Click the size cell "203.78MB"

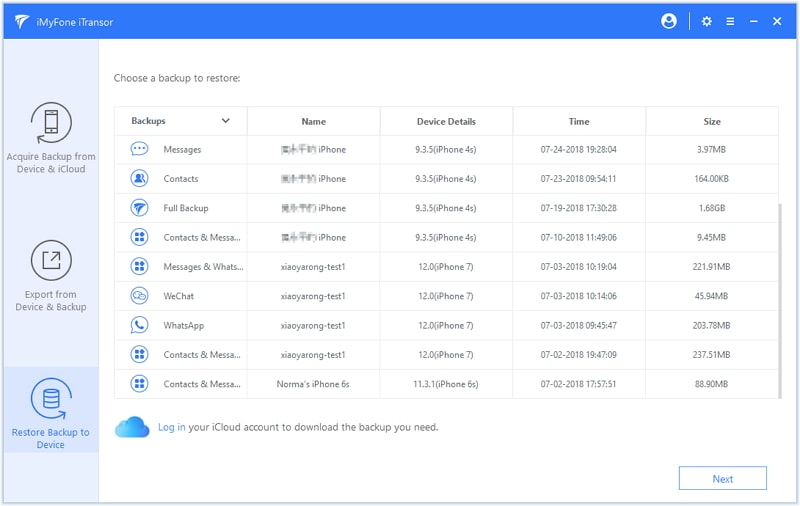click(x=711, y=325)
